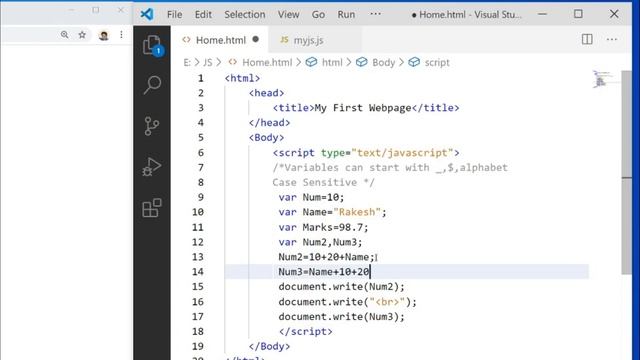Click the closing </script> tag

coord(305,331)
